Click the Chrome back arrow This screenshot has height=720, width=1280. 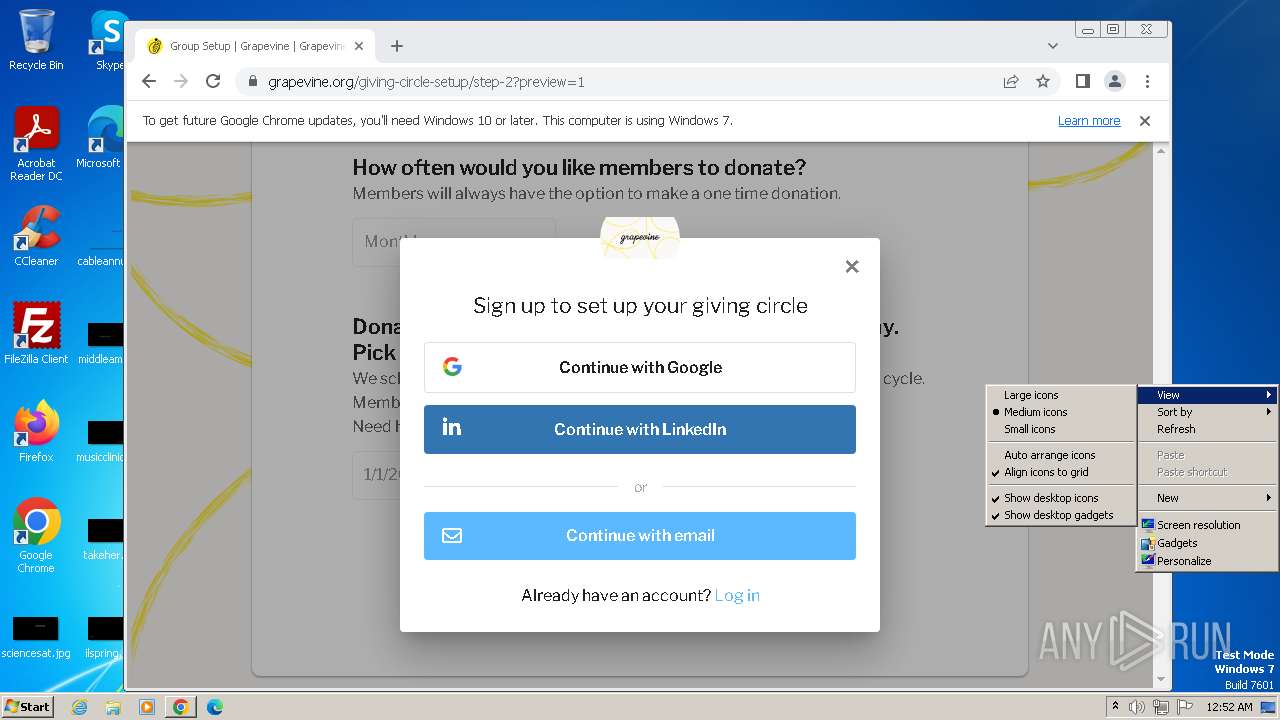click(149, 81)
